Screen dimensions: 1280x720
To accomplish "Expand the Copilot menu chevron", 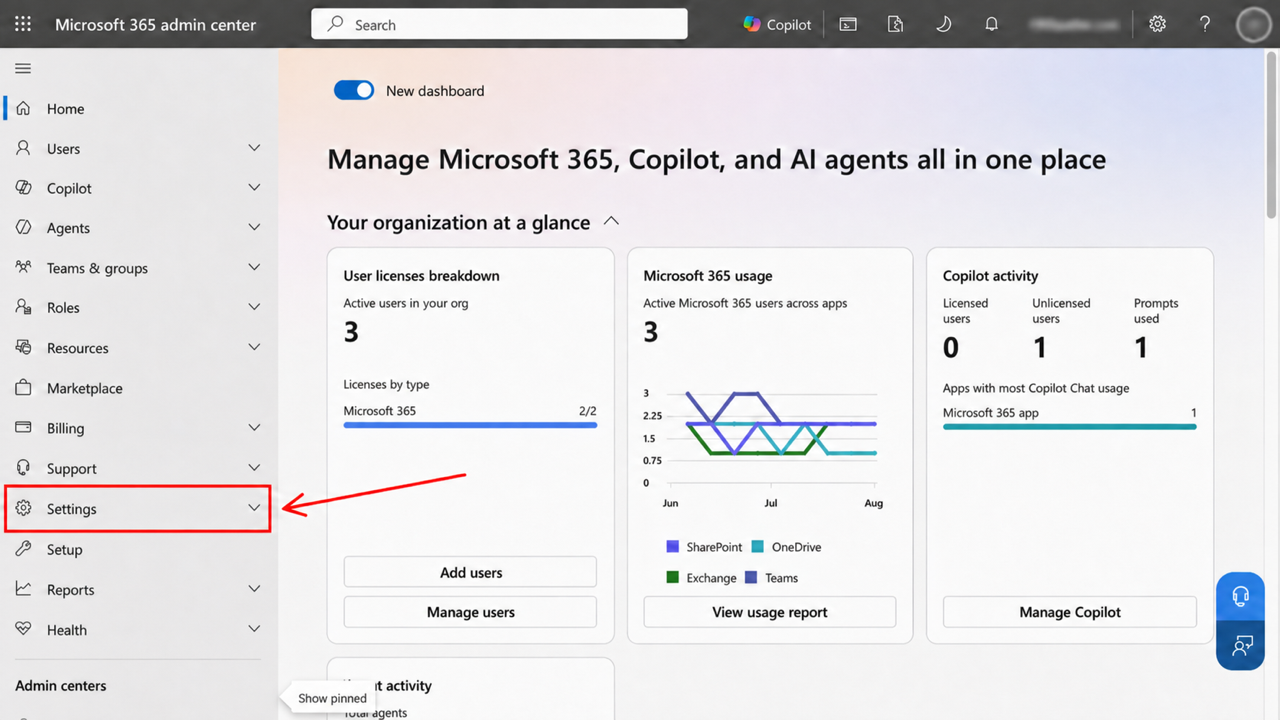I will point(254,188).
